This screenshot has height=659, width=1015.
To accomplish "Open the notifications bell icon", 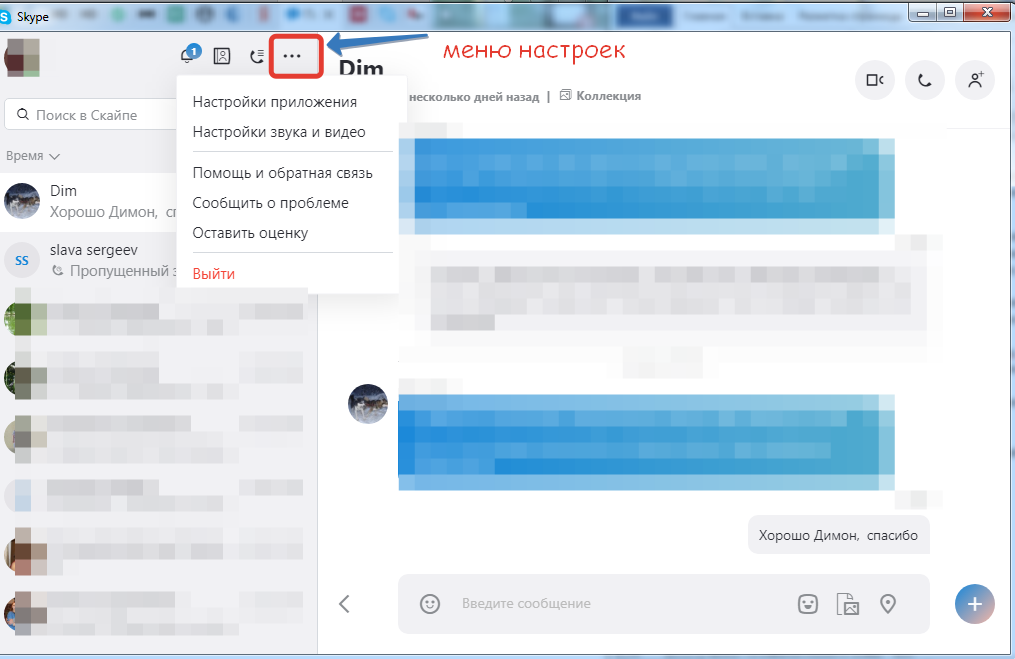I will pos(188,56).
